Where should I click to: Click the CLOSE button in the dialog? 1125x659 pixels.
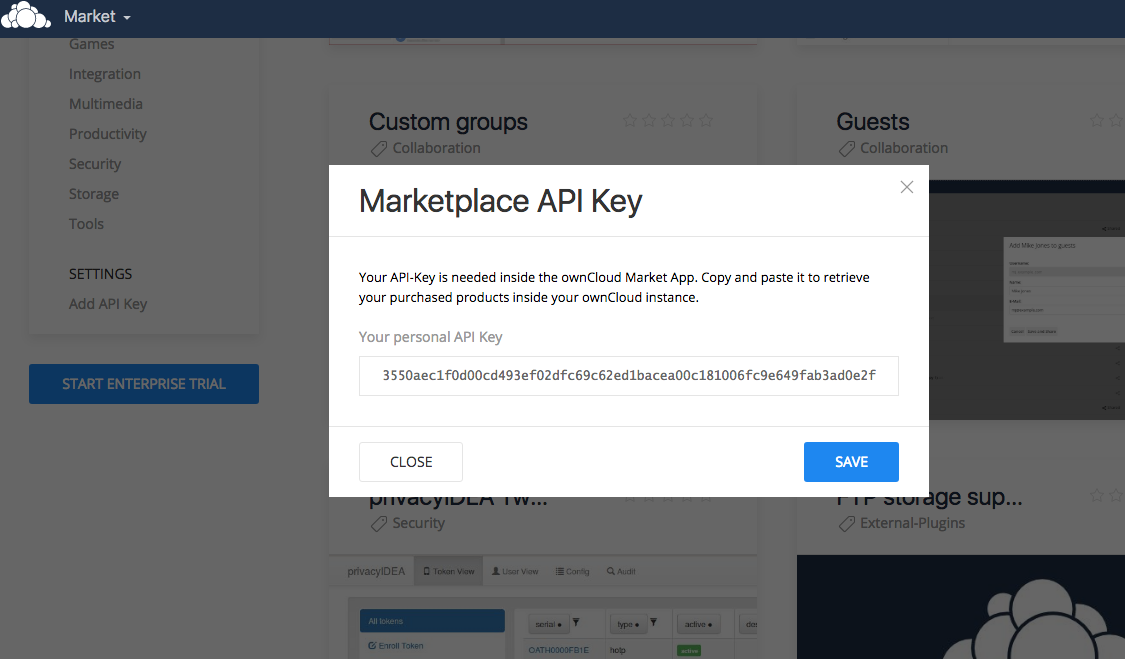tap(410, 462)
